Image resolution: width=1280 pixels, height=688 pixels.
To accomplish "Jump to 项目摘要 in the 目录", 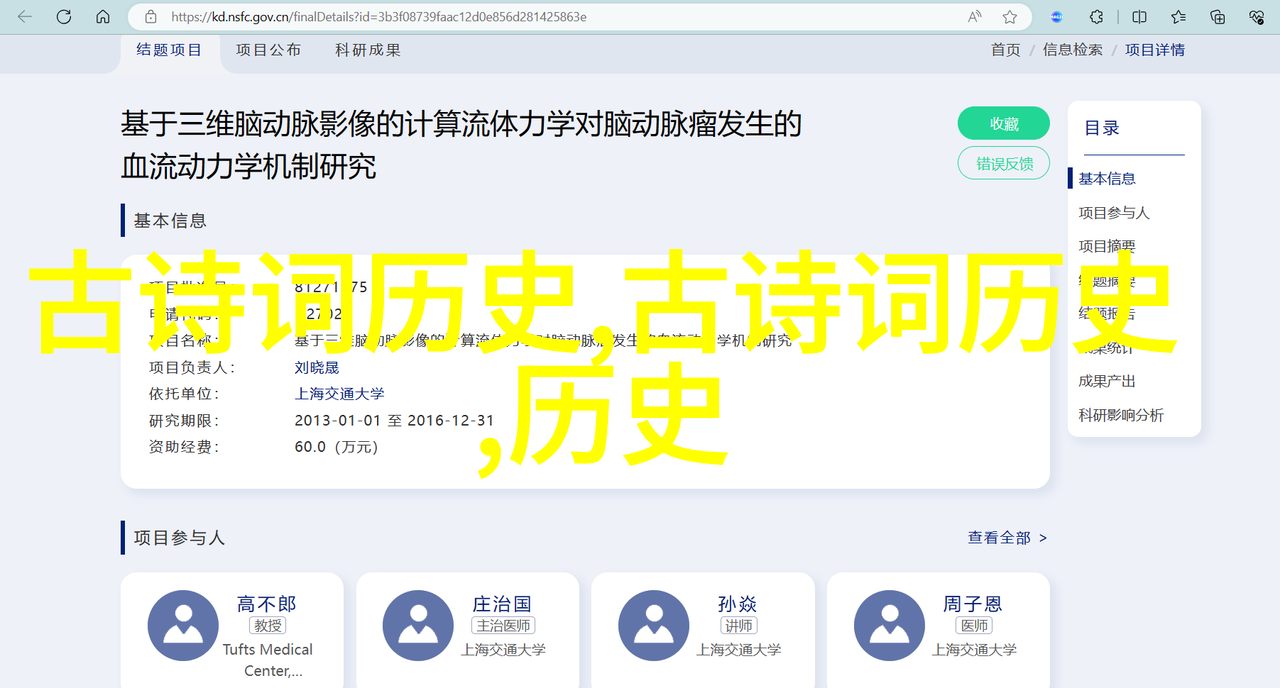I will (1107, 246).
